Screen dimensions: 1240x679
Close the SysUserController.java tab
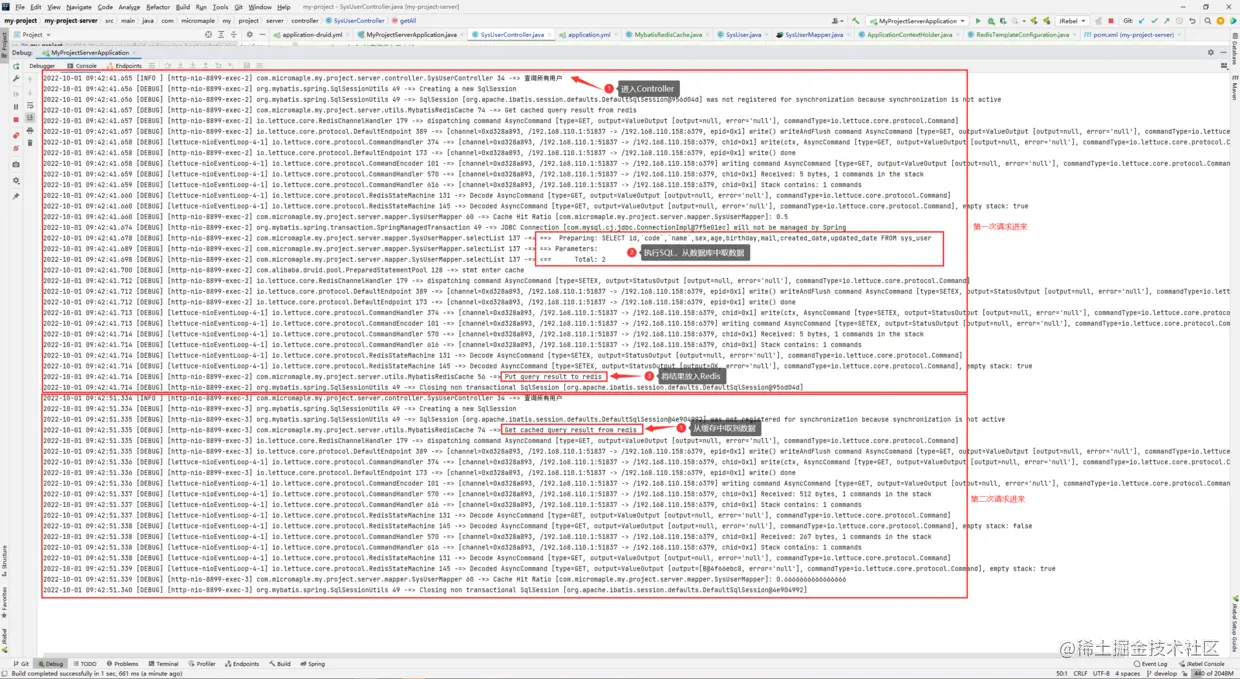(x=550, y=34)
